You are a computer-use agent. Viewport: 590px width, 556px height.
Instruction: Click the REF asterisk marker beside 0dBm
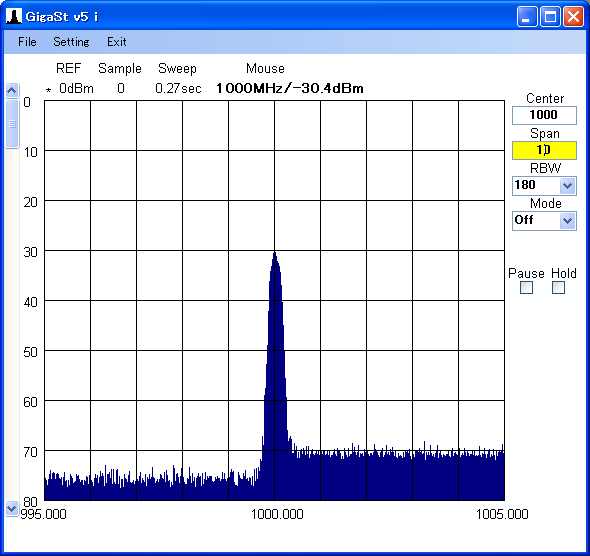(x=48, y=90)
